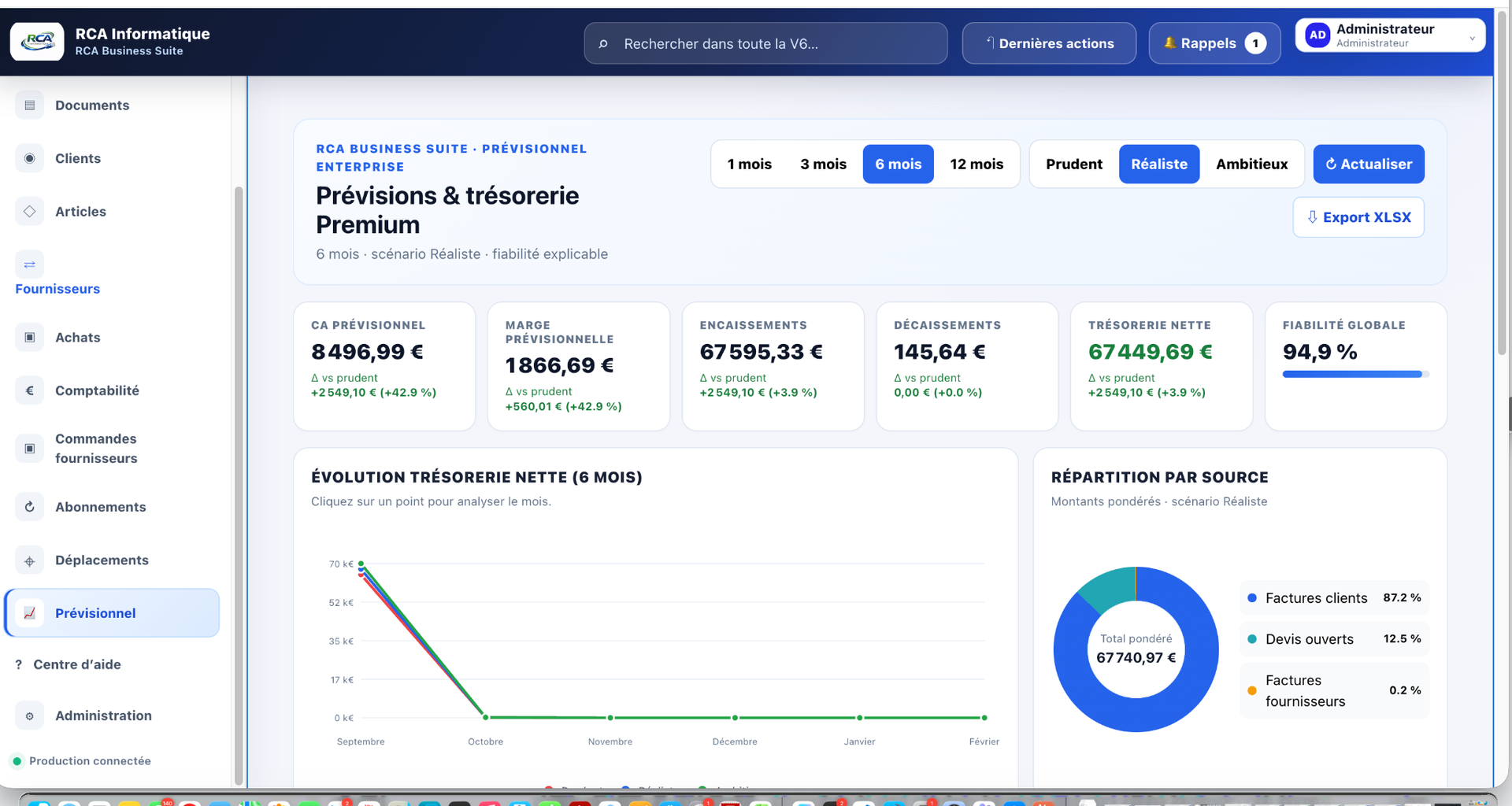Click the Fournisseurs arrows icon
This screenshot has height=806, width=1512.
pos(30,264)
